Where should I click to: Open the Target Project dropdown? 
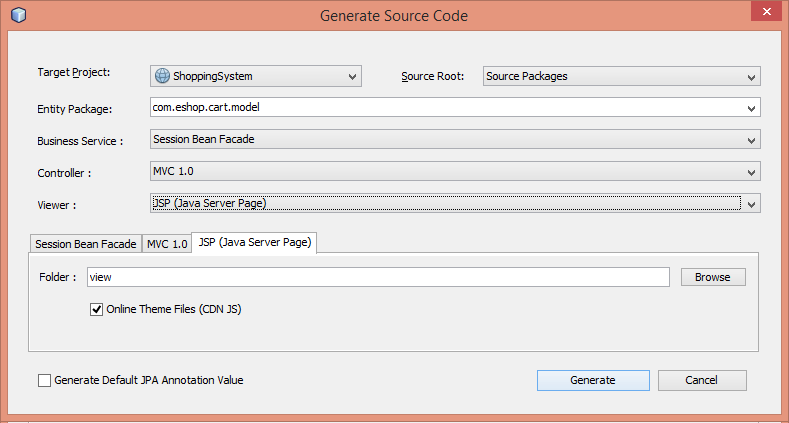(352, 76)
